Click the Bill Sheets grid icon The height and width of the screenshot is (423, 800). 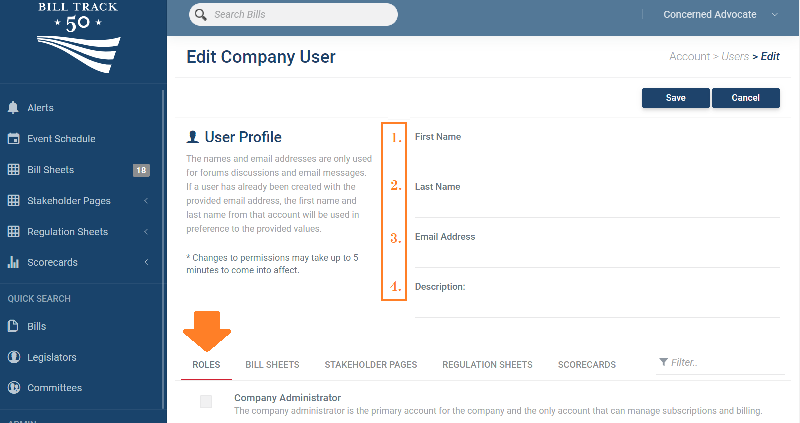coord(13,170)
